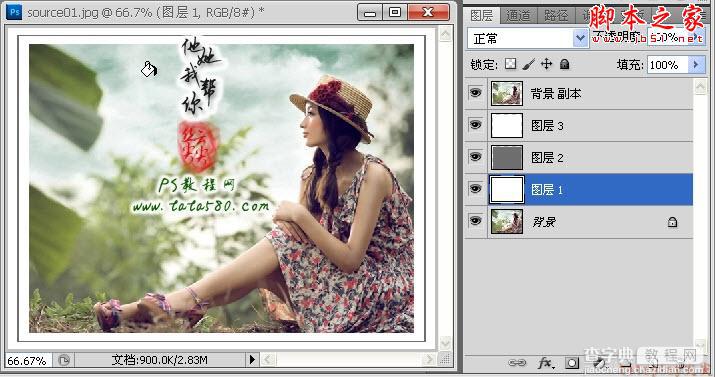Select the gray 图层 2 thumbnail
The image size is (715, 377).
[x=507, y=157]
